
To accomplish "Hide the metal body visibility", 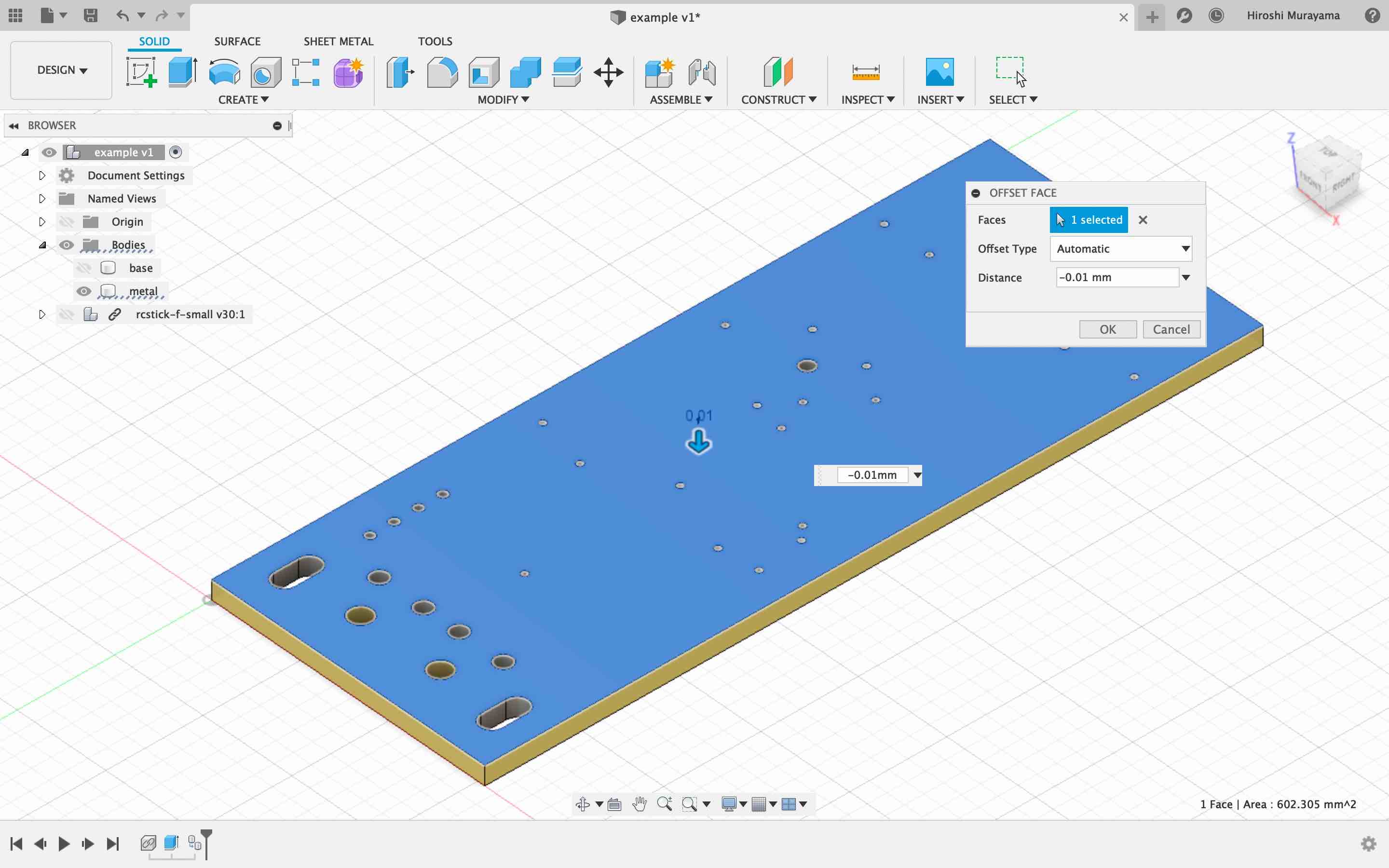I will [x=84, y=291].
